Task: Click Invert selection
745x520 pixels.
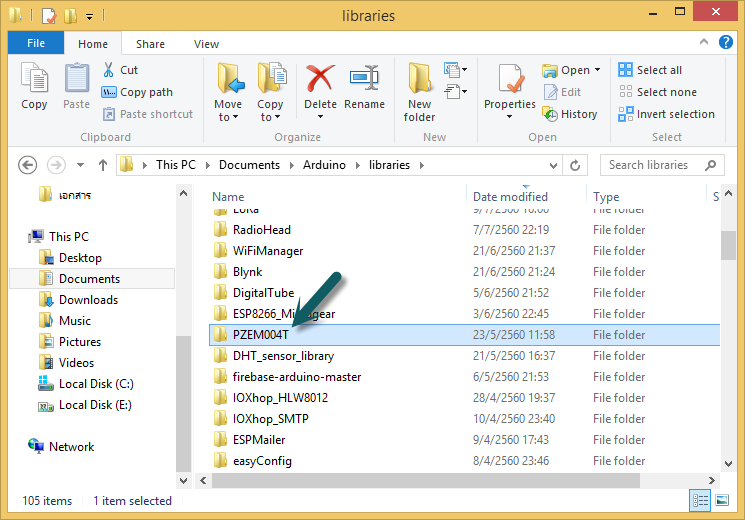Action: tap(667, 114)
